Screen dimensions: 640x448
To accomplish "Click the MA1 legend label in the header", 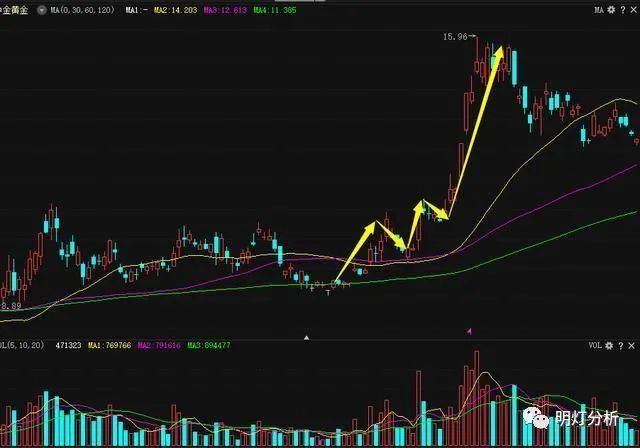I will [135, 9].
